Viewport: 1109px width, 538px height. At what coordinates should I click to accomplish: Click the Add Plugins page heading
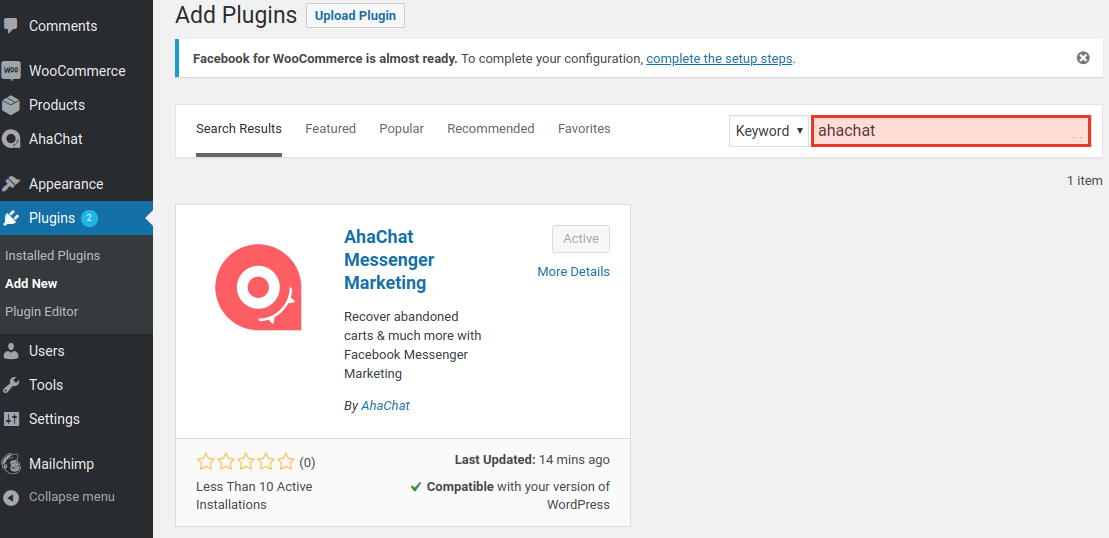tap(236, 15)
